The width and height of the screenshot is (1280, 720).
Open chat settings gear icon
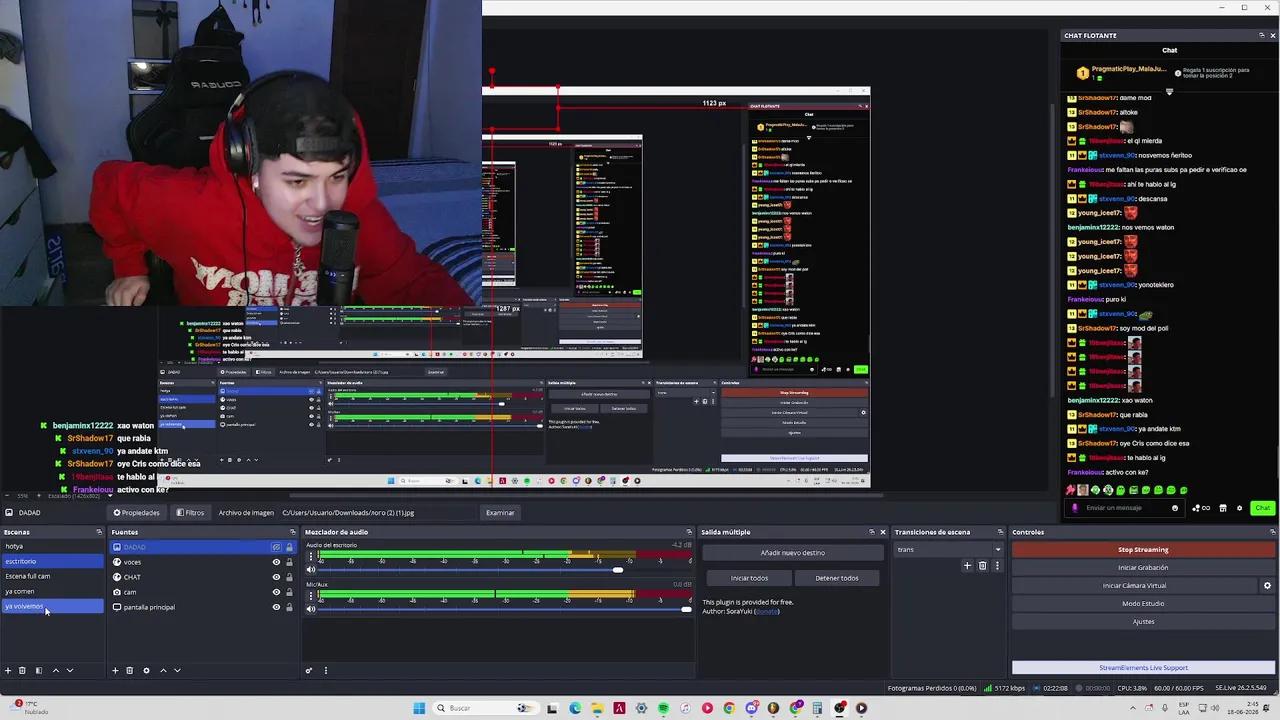(1240, 508)
